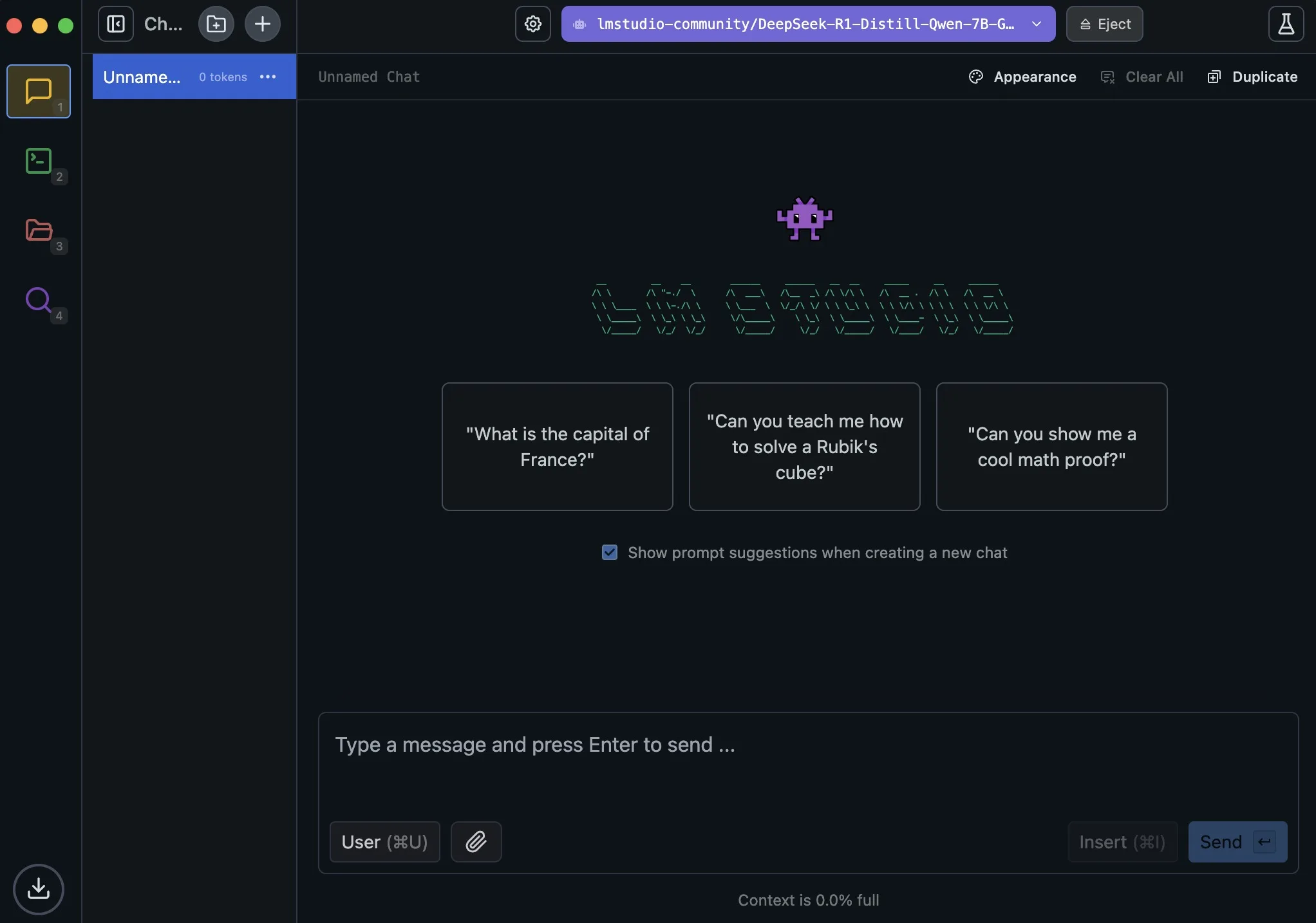Open My Models folder sidebar icon
The width and height of the screenshot is (1316, 923).
click(39, 230)
